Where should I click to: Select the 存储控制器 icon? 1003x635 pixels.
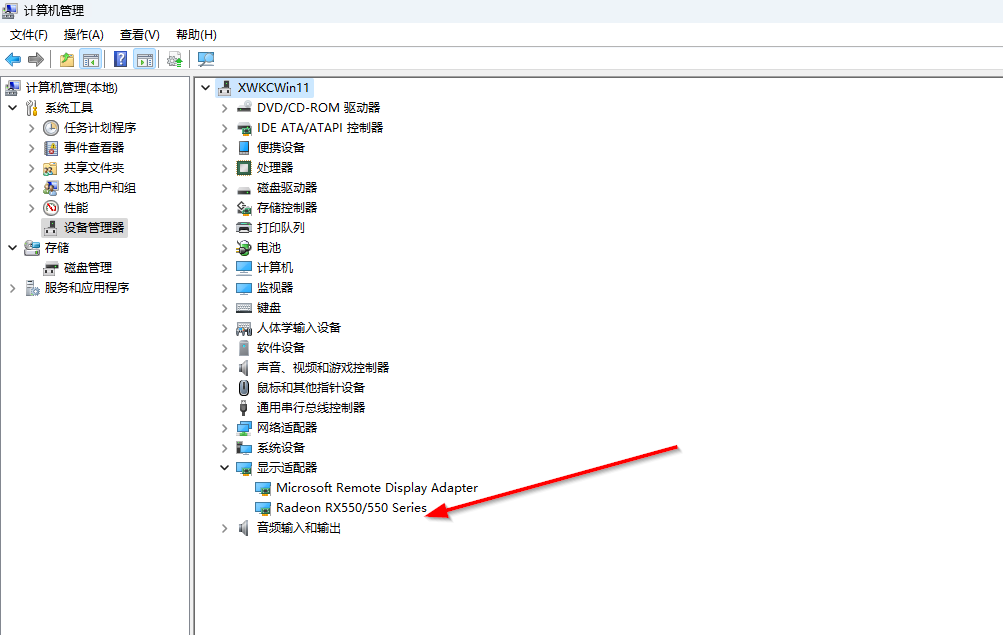pyautogui.click(x=244, y=208)
